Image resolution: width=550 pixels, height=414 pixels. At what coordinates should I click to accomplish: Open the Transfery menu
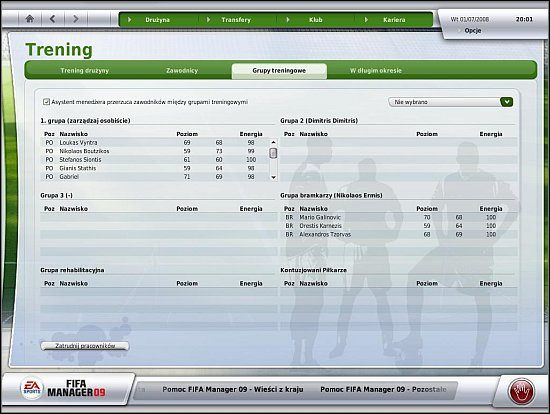[236, 20]
